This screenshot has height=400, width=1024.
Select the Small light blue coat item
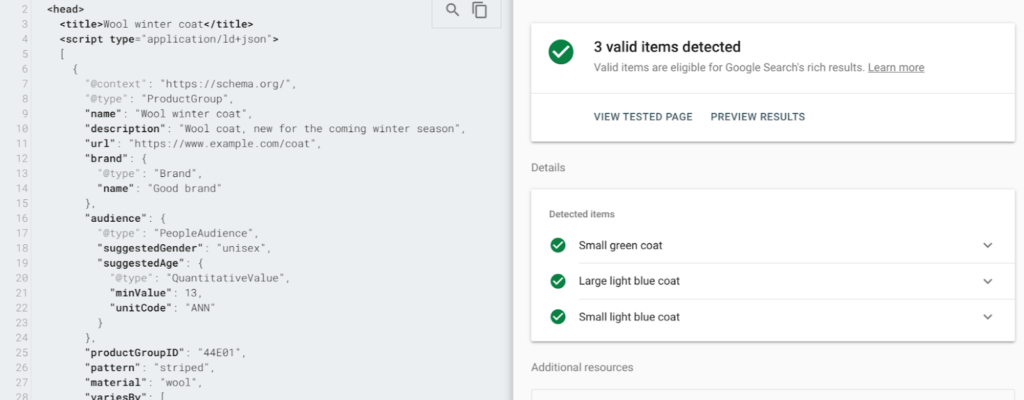[x=629, y=317]
